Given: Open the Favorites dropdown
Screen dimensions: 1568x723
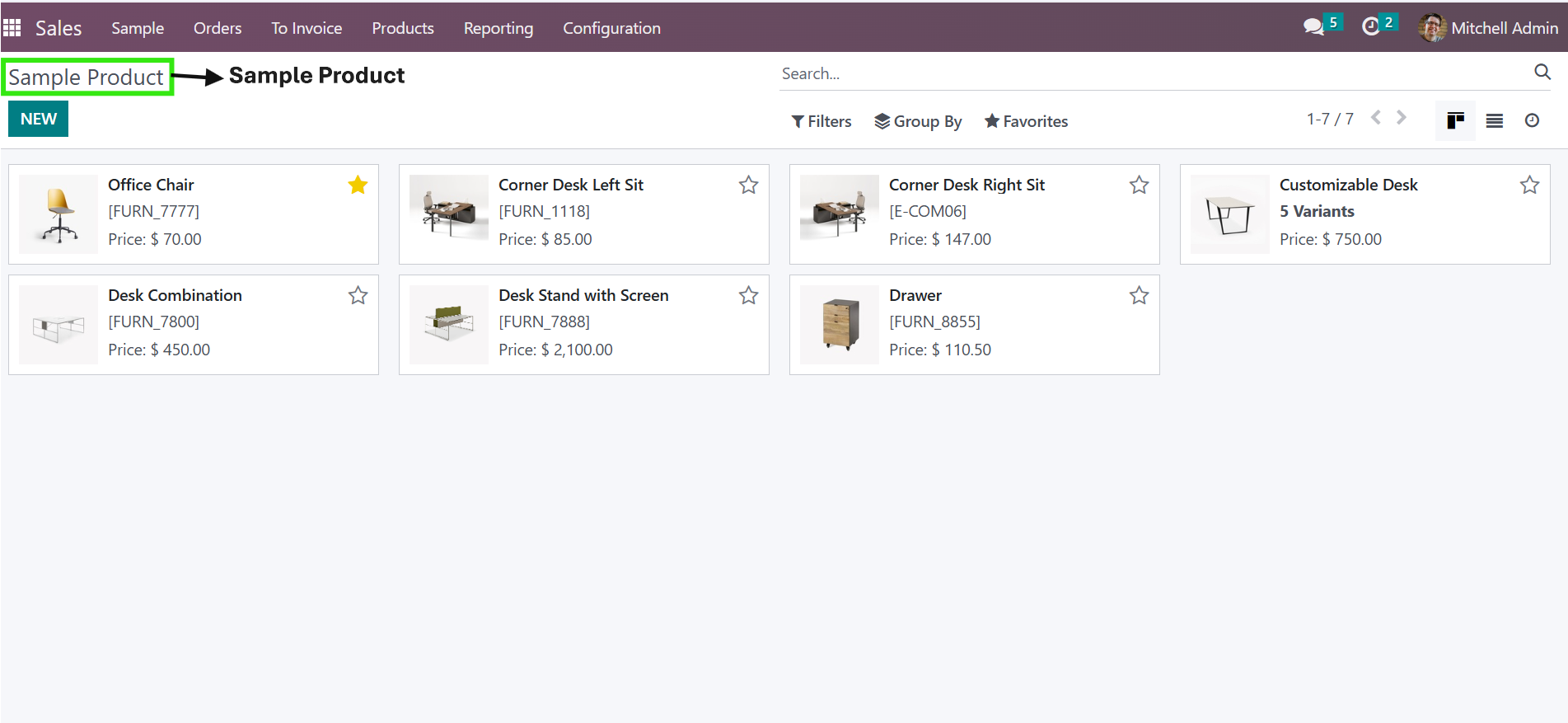Looking at the screenshot, I should coord(1026,121).
